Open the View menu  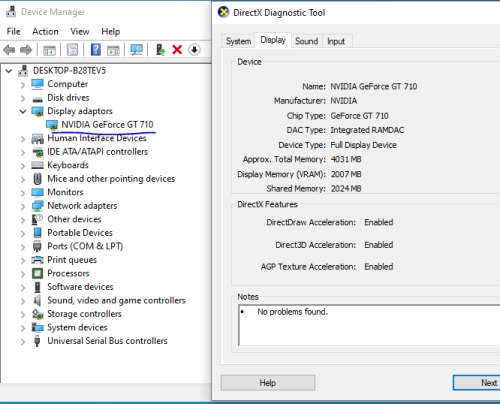click(80, 32)
